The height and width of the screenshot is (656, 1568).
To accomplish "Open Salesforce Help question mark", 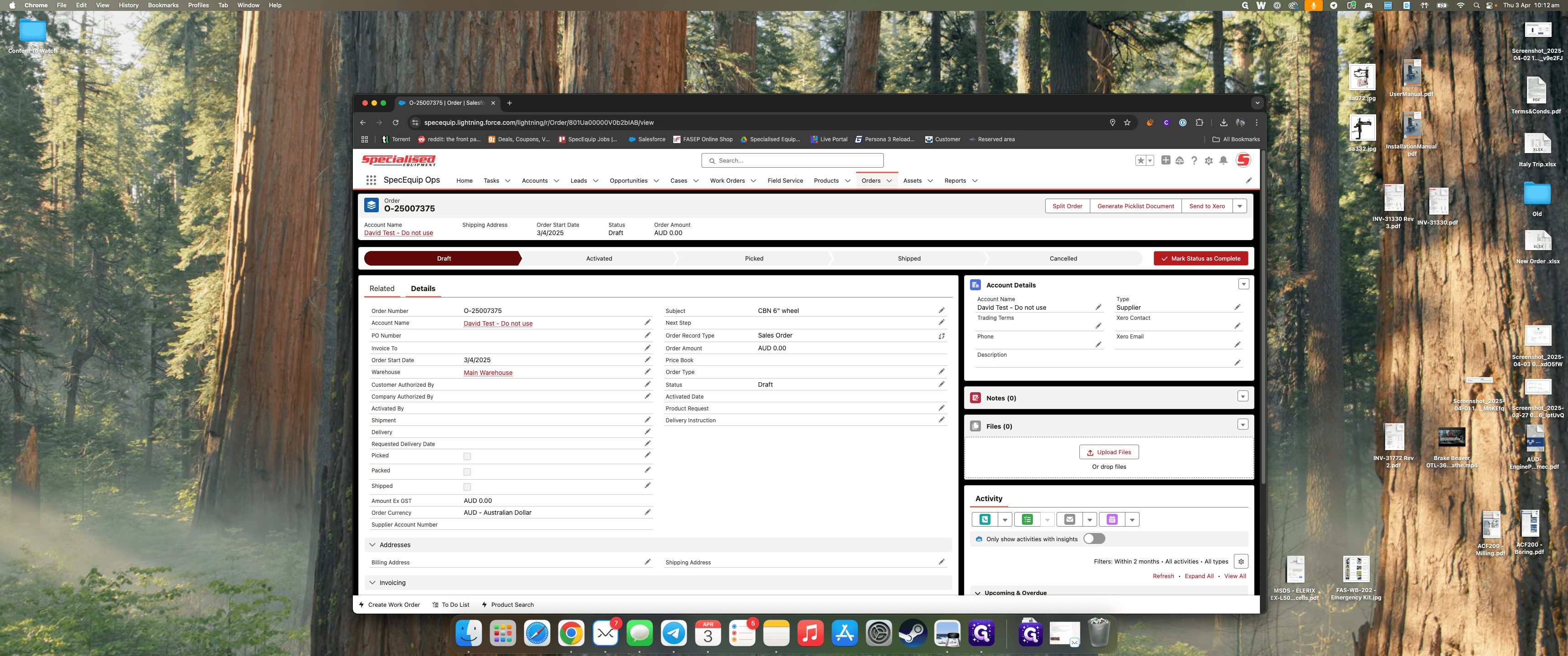I will point(1194,161).
